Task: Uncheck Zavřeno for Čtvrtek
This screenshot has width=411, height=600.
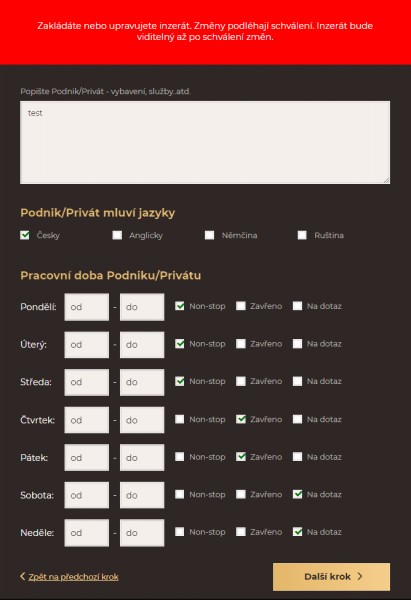Action: [241, 419]
